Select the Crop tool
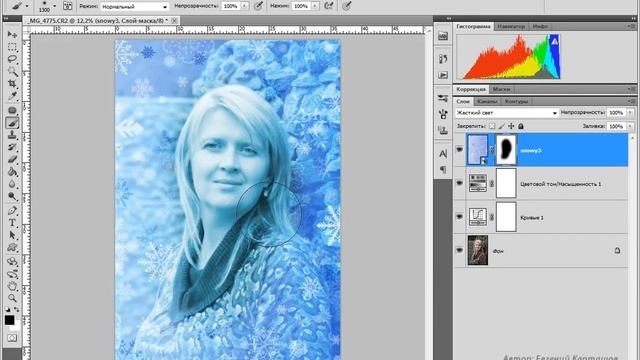640x360 pixels. tap(12, 84)
